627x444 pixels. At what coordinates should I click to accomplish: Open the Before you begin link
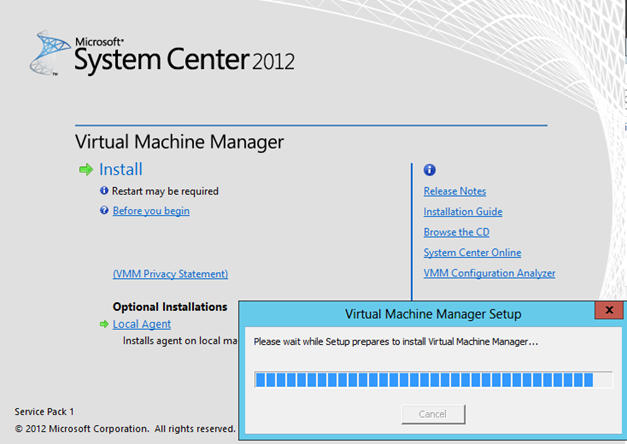[x=151, y=211]
